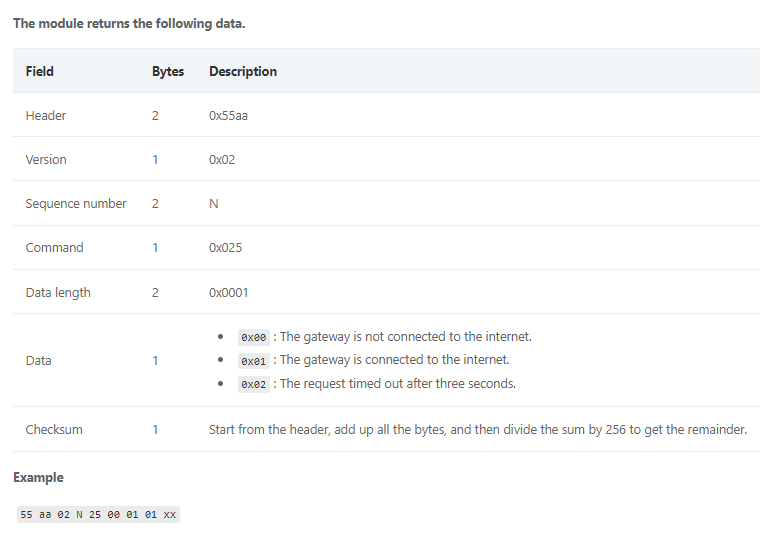777x539 pixels.
Task: Click the 0x02 inline code badge
Action: tap(254, 384)
